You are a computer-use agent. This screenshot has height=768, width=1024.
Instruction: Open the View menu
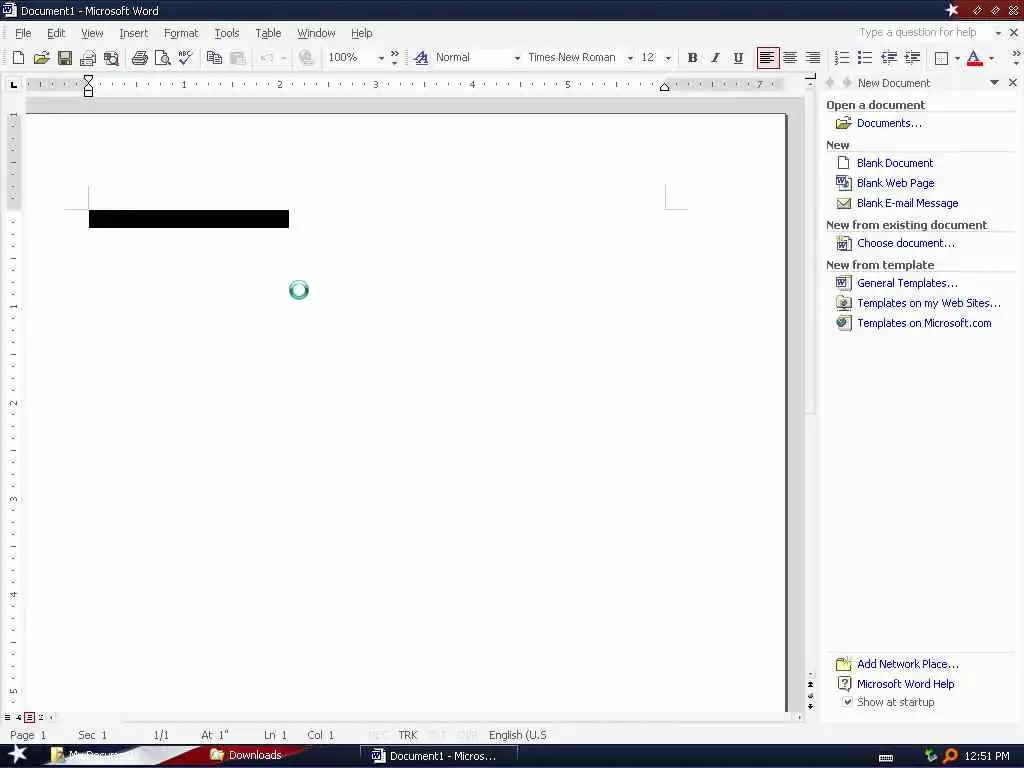pyautogui.click(x=92, y=33)
